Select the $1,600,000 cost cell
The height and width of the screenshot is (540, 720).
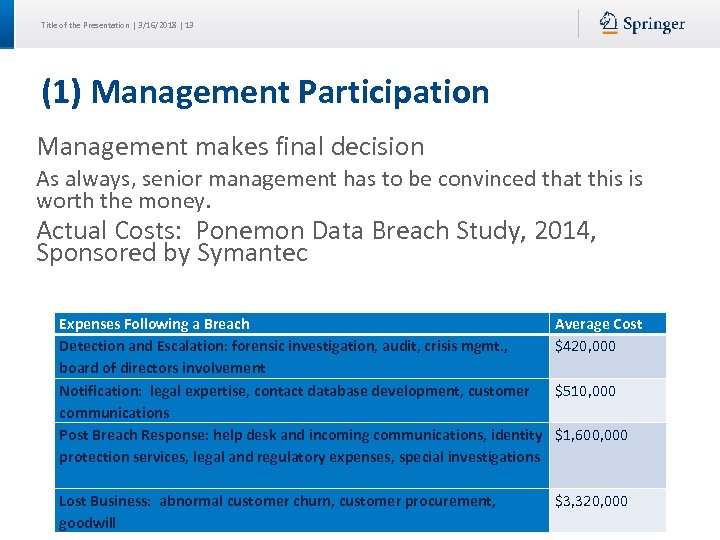(x=591, y=435)
